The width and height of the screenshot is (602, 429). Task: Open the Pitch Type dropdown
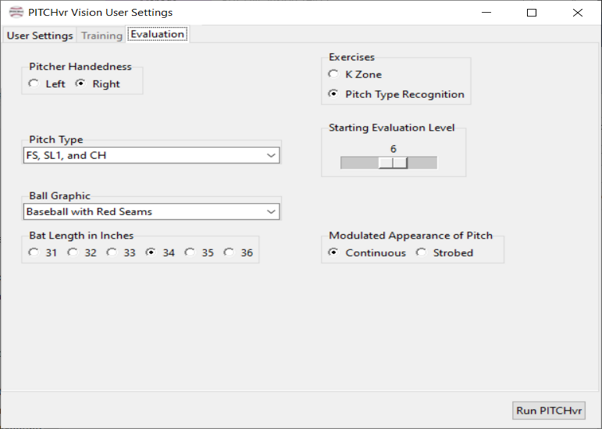coord(151,155)
